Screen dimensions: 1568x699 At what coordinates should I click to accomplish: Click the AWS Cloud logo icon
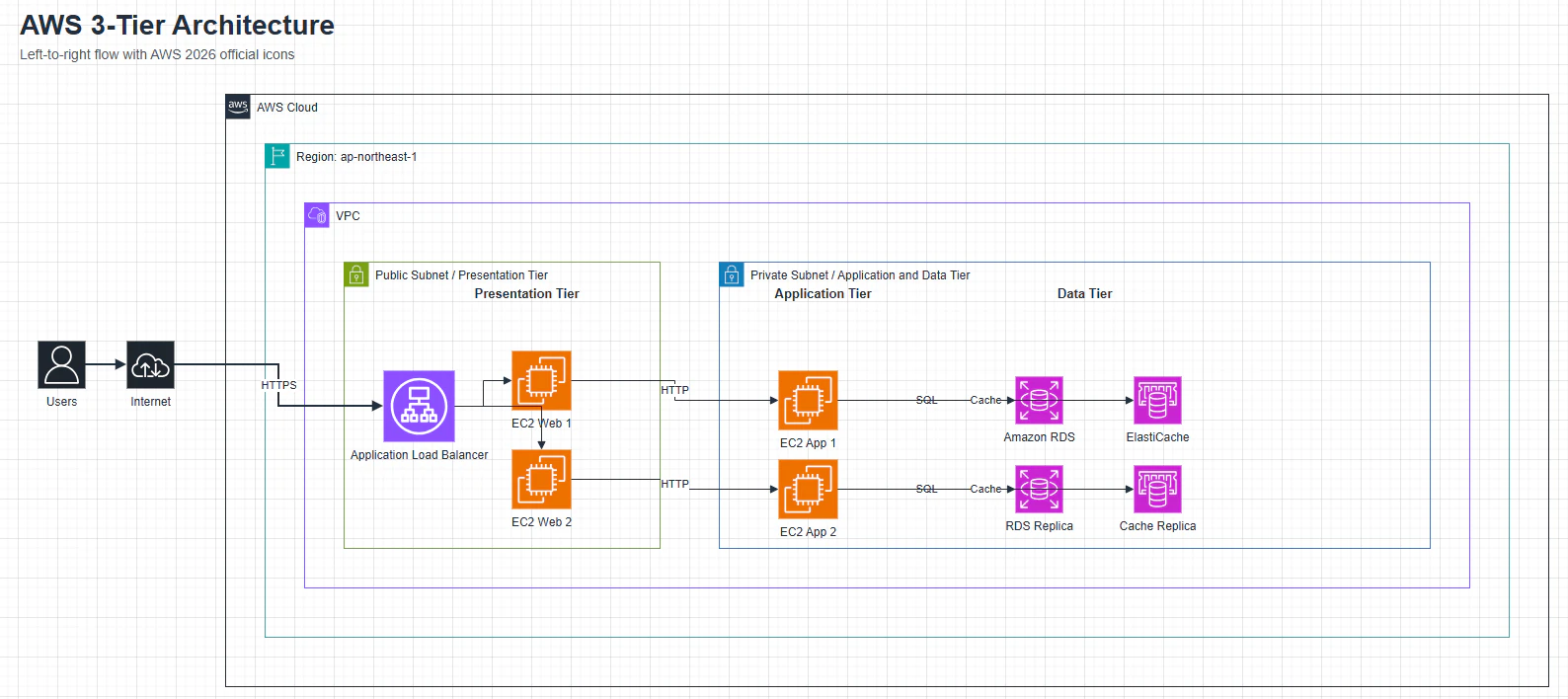[238, 107]
